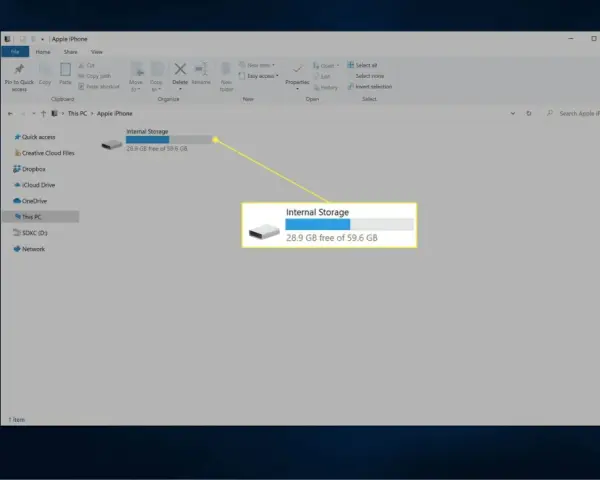Open Quick access in the sidebar
This screenshot has height=480, width=600.
[35, 137]
